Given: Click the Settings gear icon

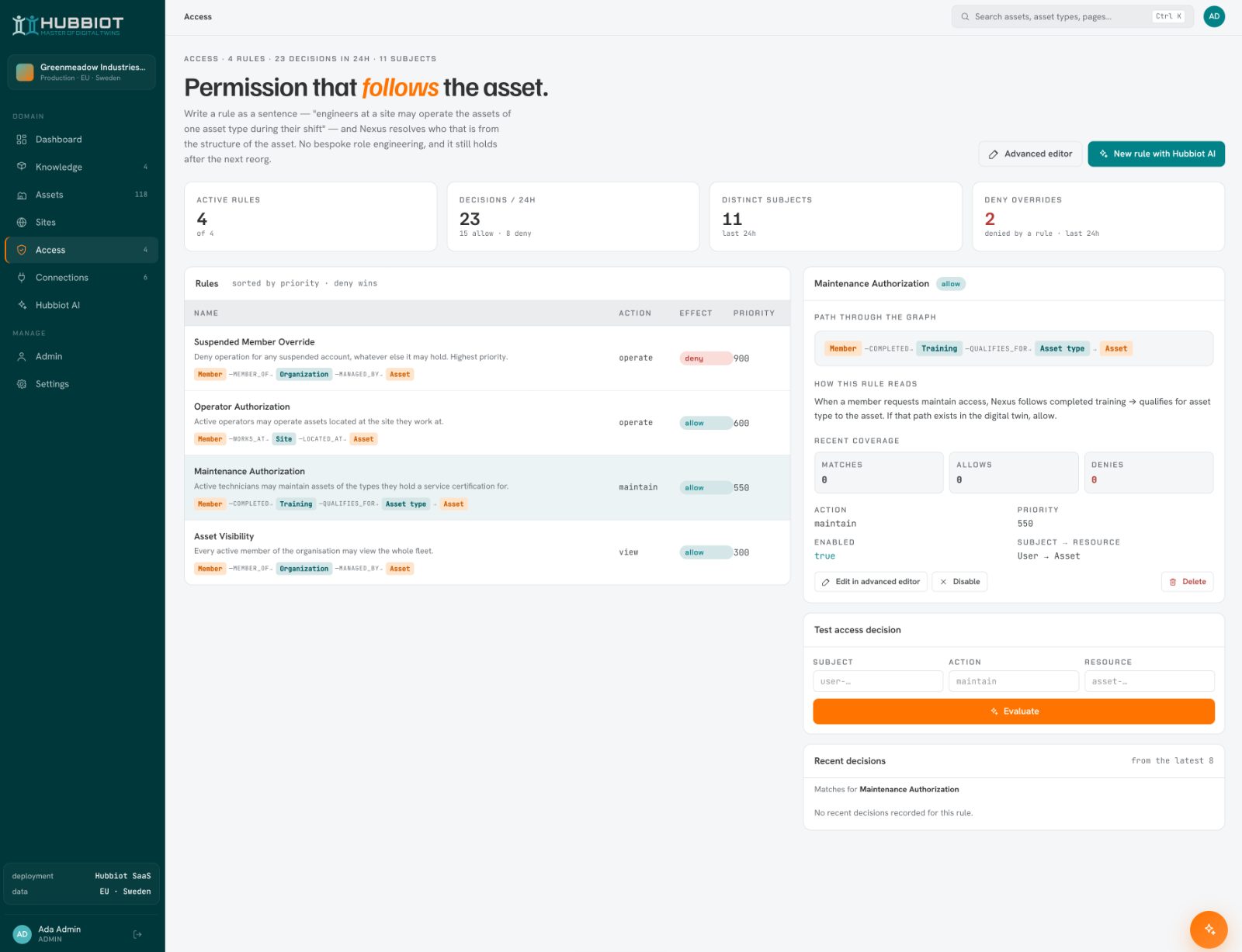Looking at the screenshot, I should coord(22,384).
